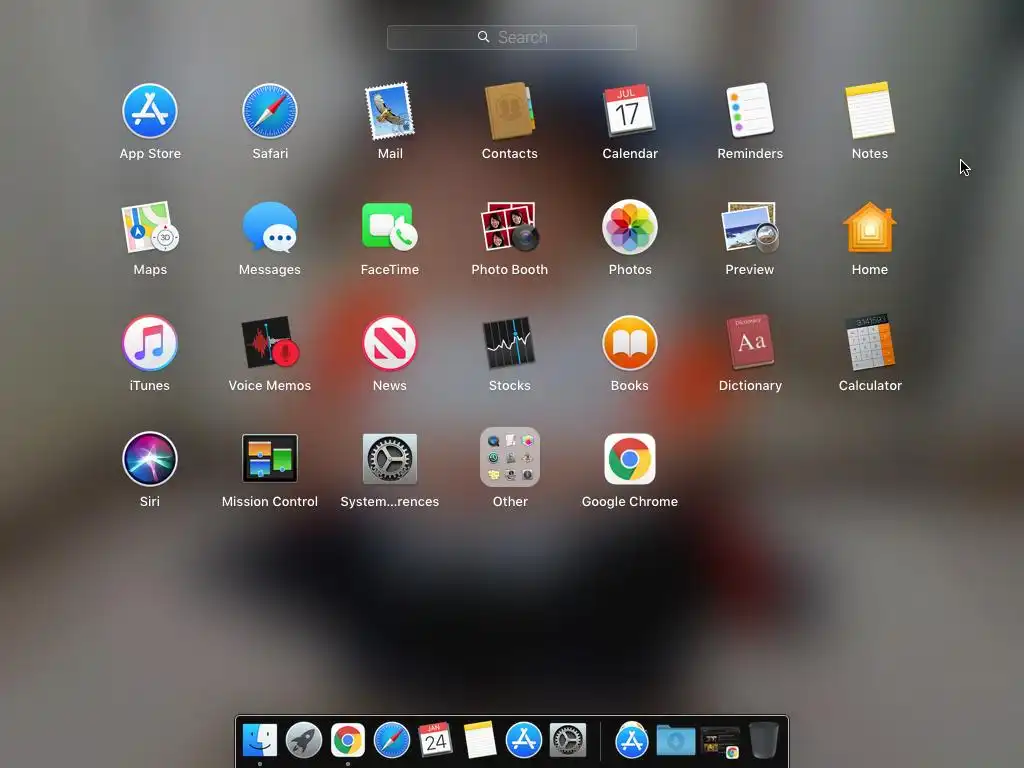Open the Reminders app
The width and height of the screenshot is (1024, 768).
pyautogui.click(x=750, y=110)
